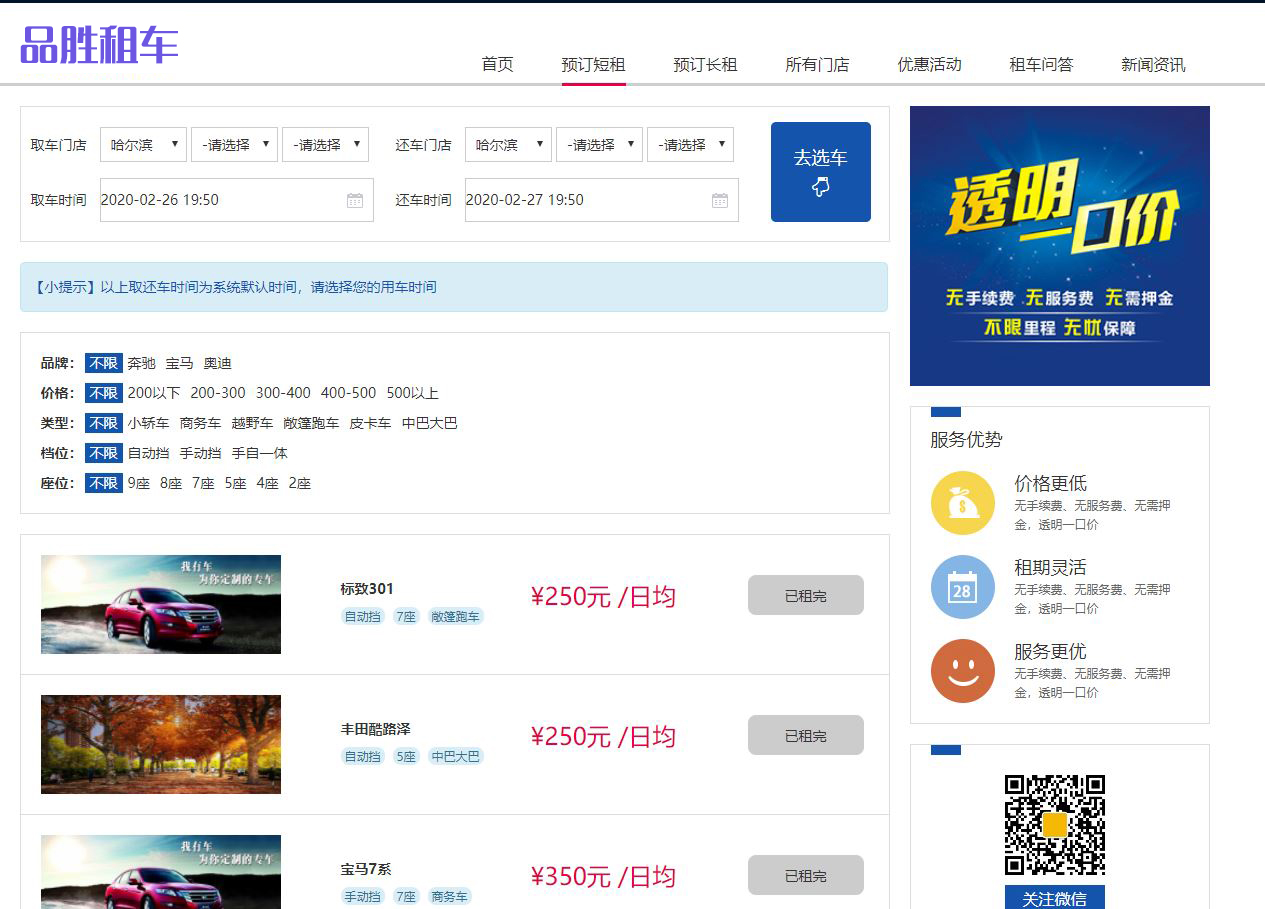Filter seats by 8座
The height and width of the screenshot is (909, 1265).
point(171,483)
